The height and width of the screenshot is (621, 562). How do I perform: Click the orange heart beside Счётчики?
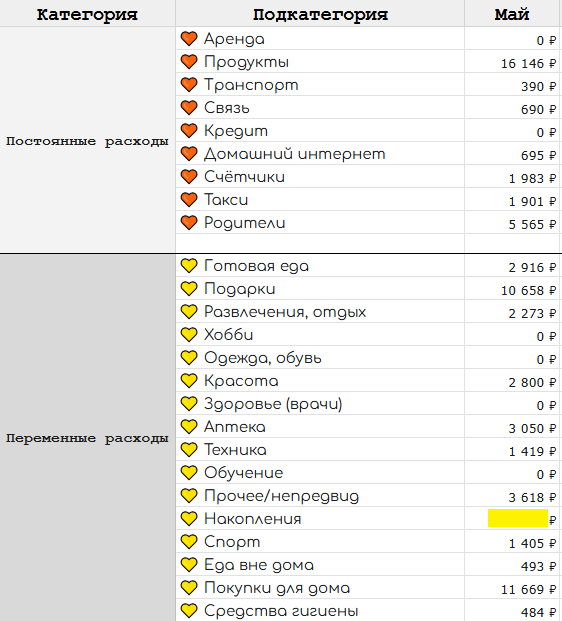click(189, 177)
